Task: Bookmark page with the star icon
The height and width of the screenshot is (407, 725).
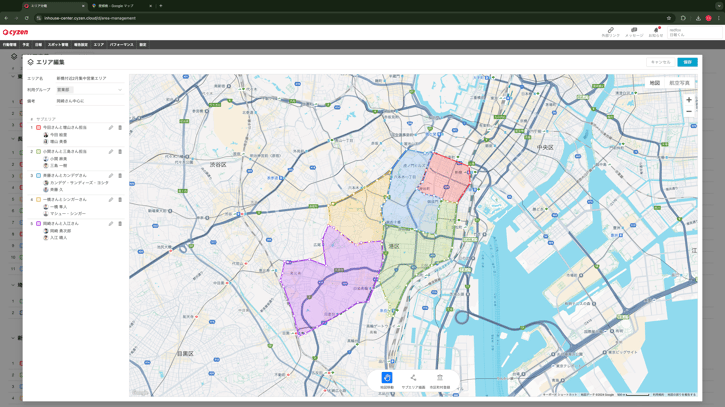Action: [669, 18]
